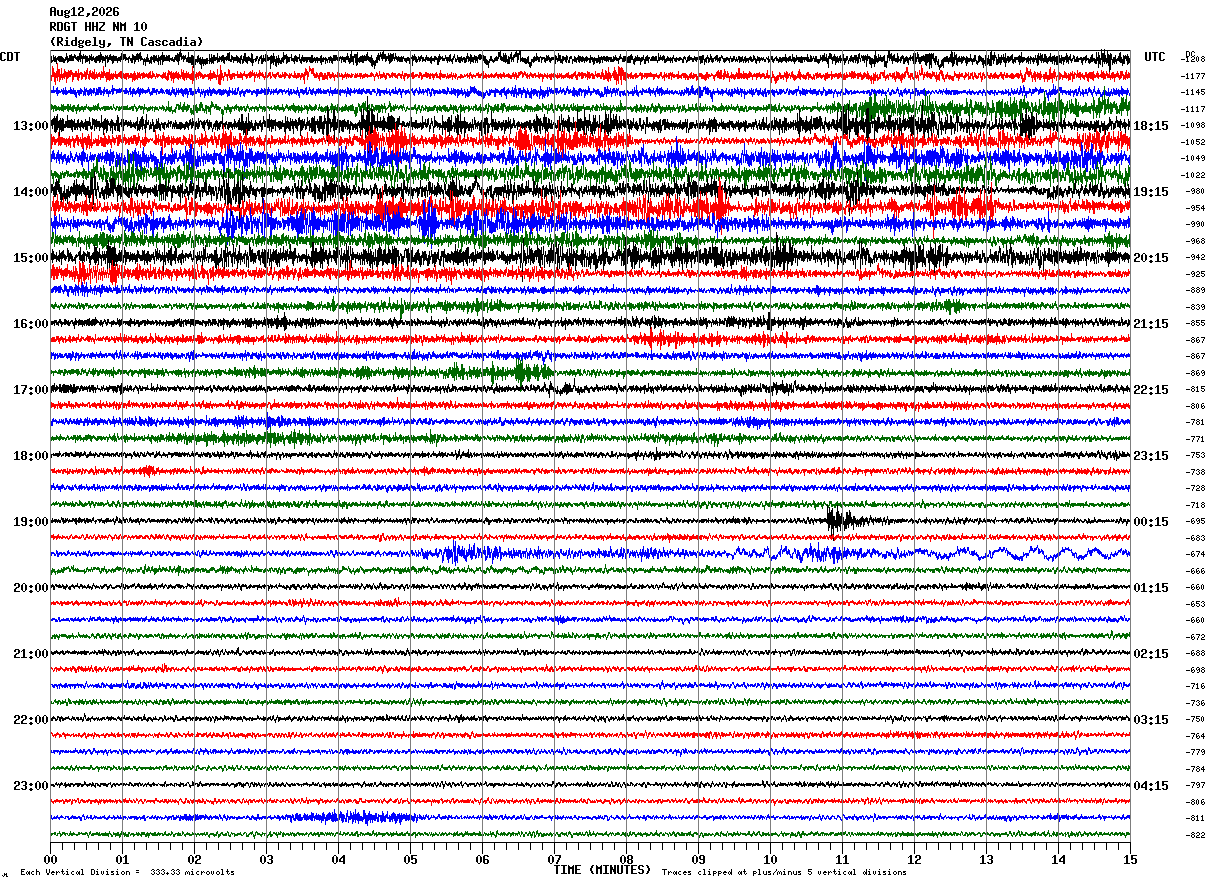This screenshot has width=1210, height=886.
Task: Pick minute 14 on the time axis
Action: [1058, 859]
